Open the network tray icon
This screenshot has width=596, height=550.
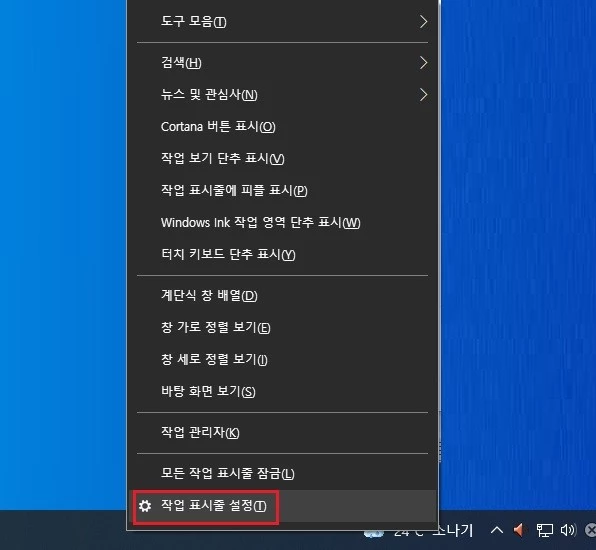pyautogui.click(x=544, y=530)
